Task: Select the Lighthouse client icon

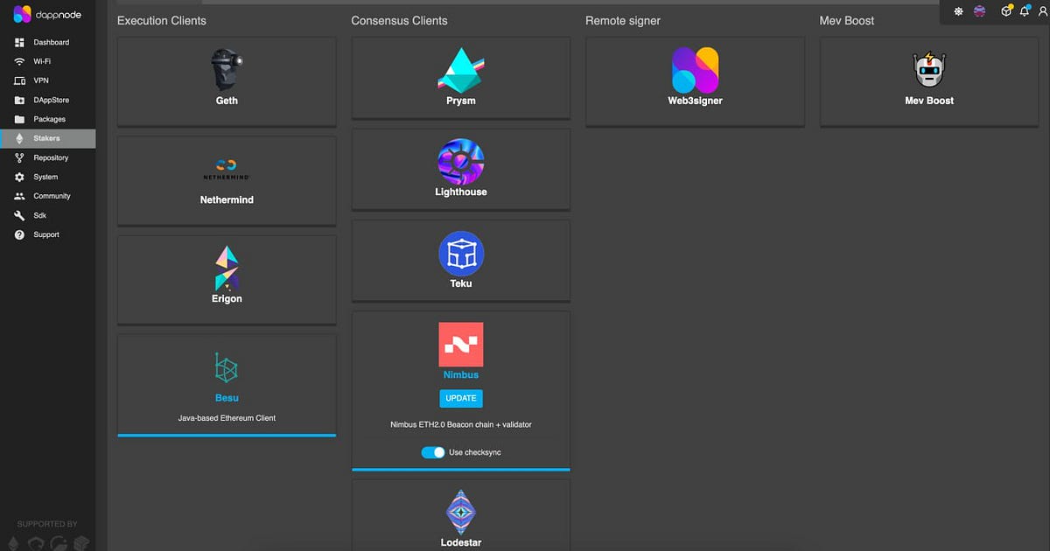Action: coord(460,162)
